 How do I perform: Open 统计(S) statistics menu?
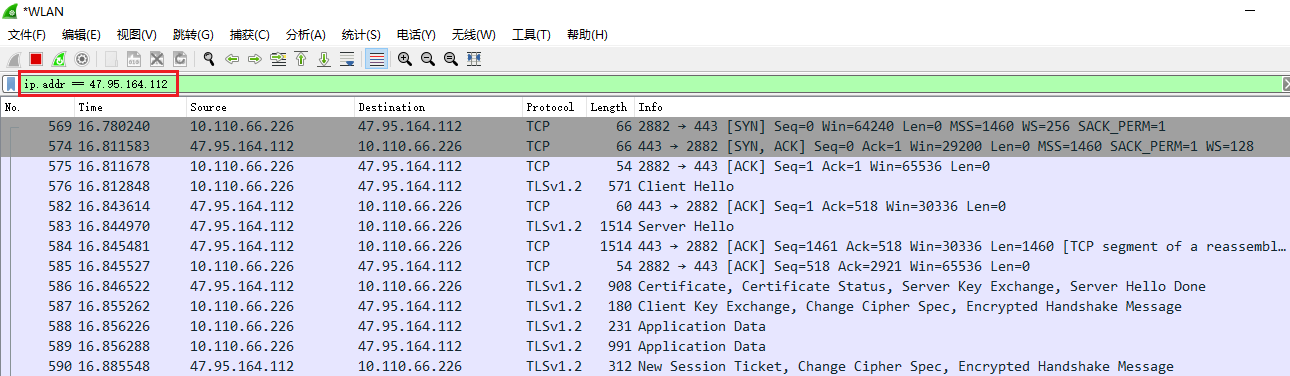coord(361,35)
